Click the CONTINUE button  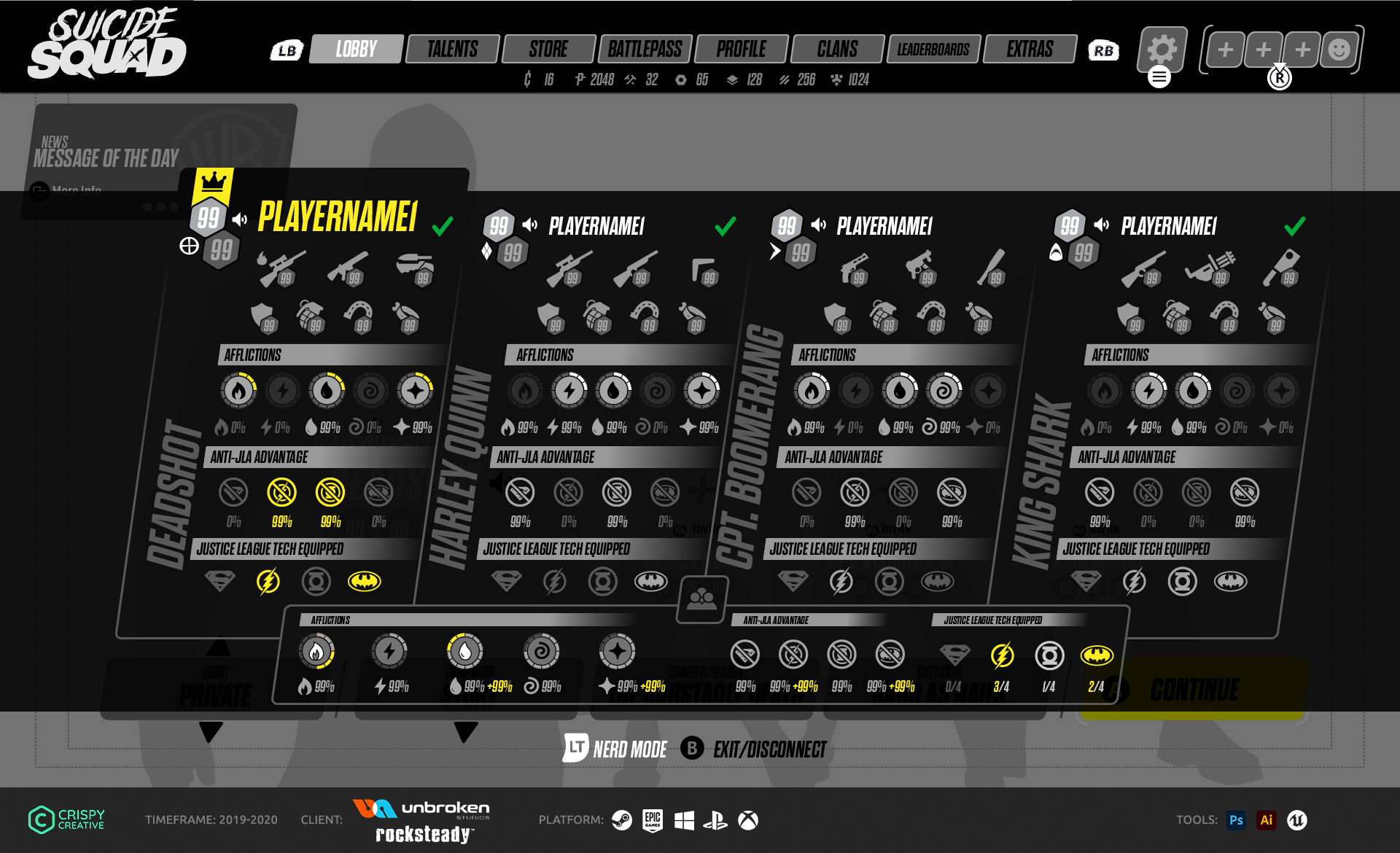click(x=1194, y=690)
